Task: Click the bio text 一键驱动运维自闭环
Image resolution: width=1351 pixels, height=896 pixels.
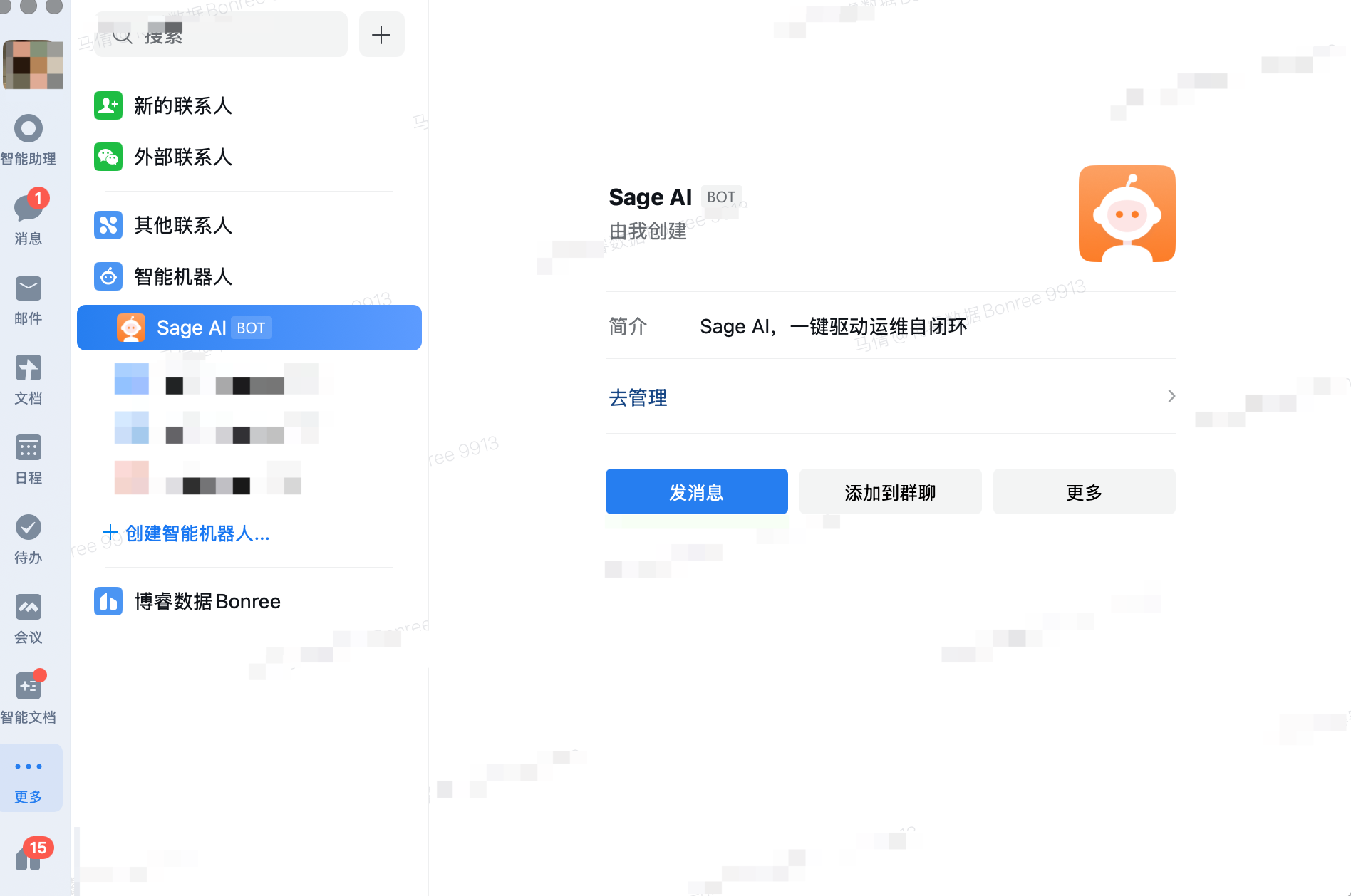Action: click(879, 327)
